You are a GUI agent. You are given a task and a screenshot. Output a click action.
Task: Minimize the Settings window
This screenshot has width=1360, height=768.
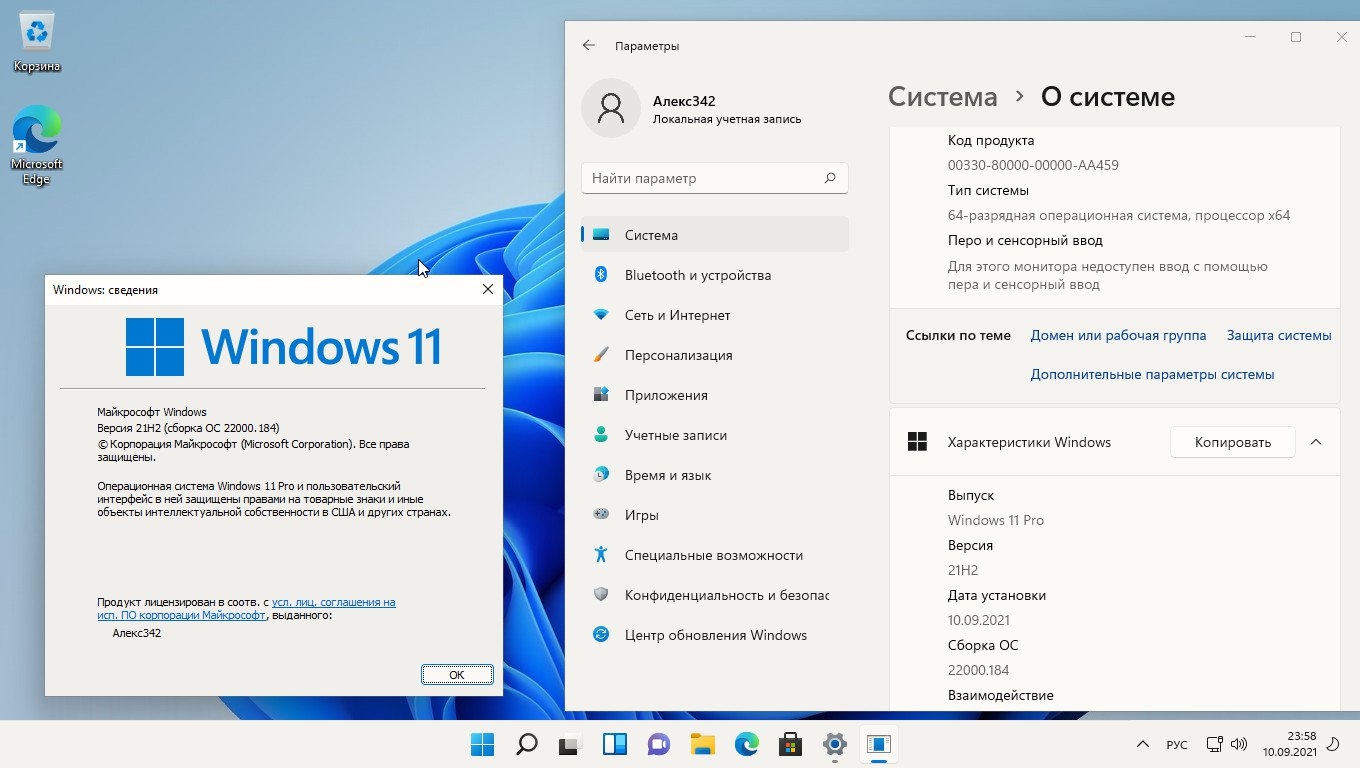point(1250,37)
